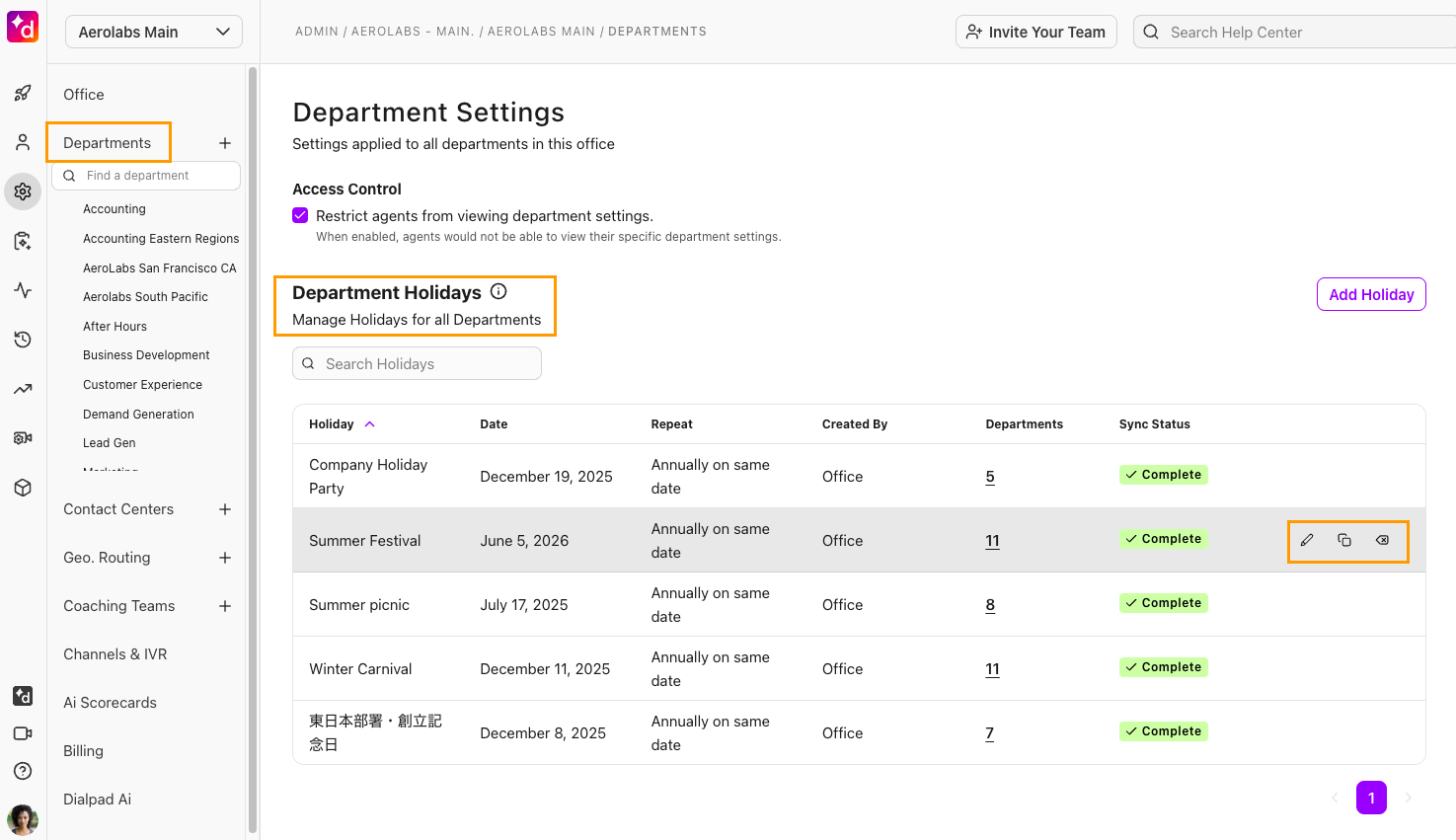This screenshot has height=840, width=1456.
Task: Select the Customer Experience department
Action: (x=142, y=385)
